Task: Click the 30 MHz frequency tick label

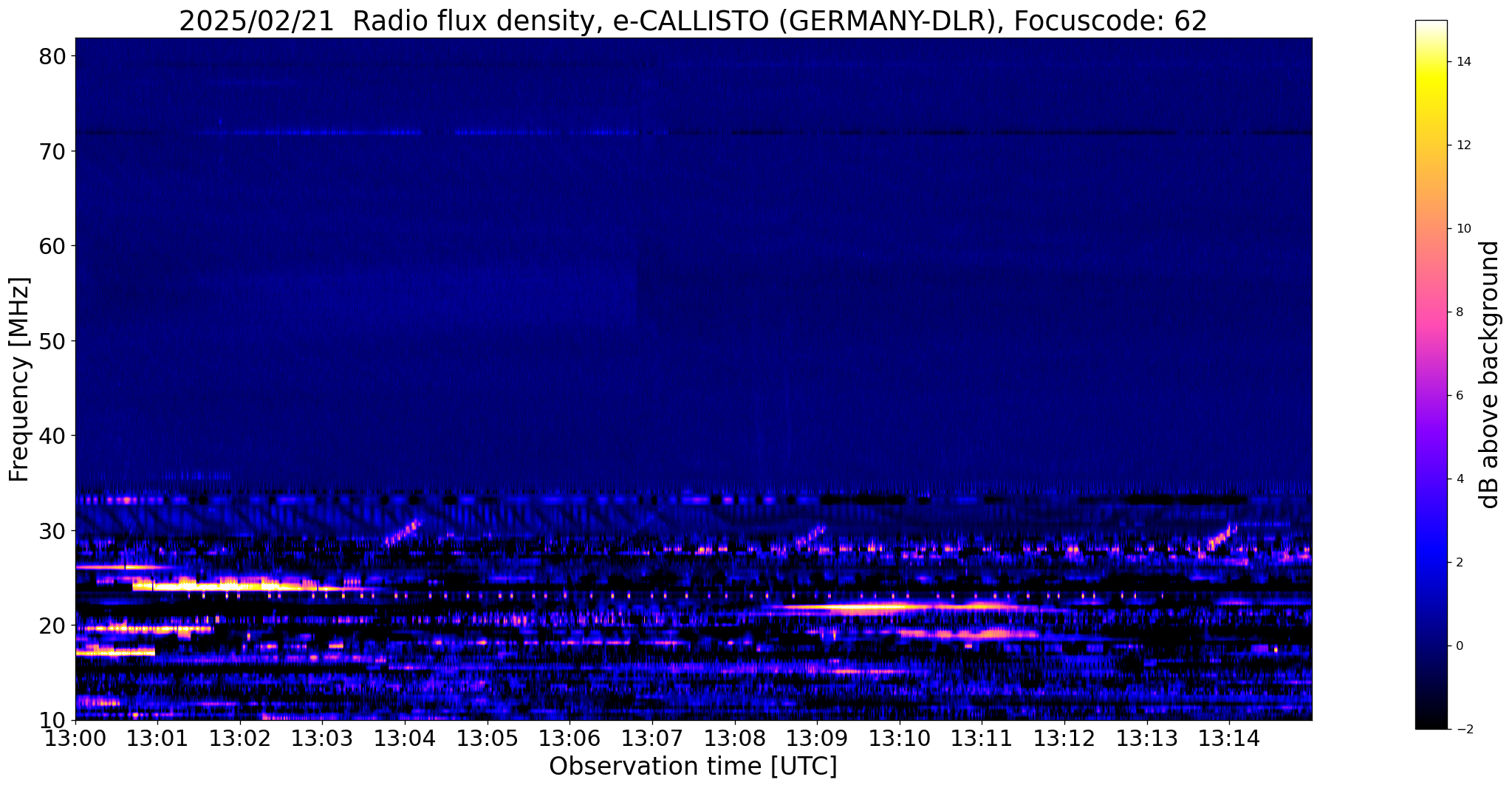Action: tap(54, 530)
